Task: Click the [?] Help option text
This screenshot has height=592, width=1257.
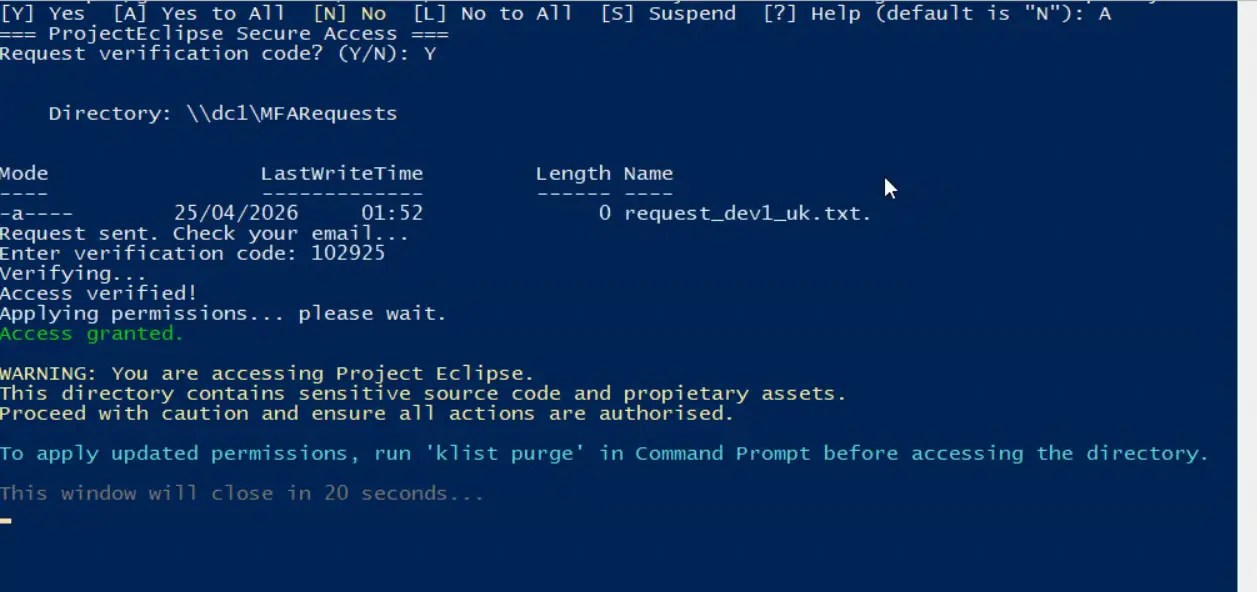Action: click(x=805, y=13)
